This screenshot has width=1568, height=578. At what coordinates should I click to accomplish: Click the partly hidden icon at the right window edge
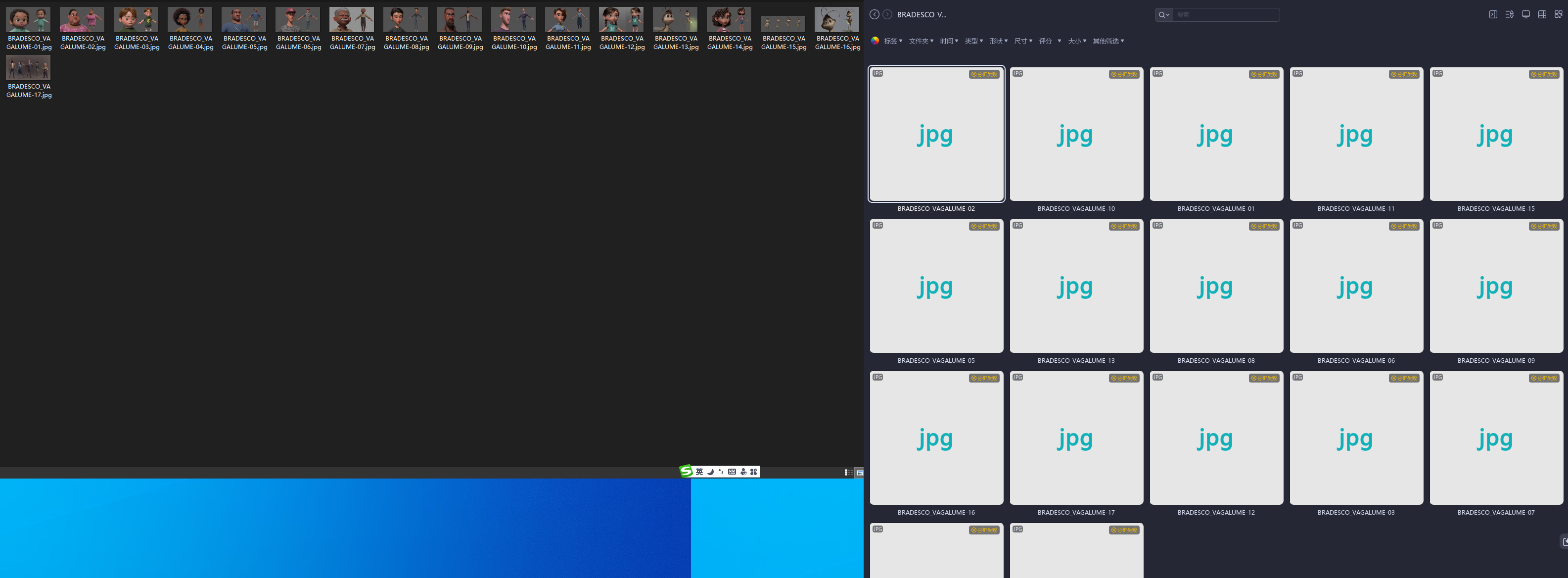pyautogui.click(x=1565, y=541)
